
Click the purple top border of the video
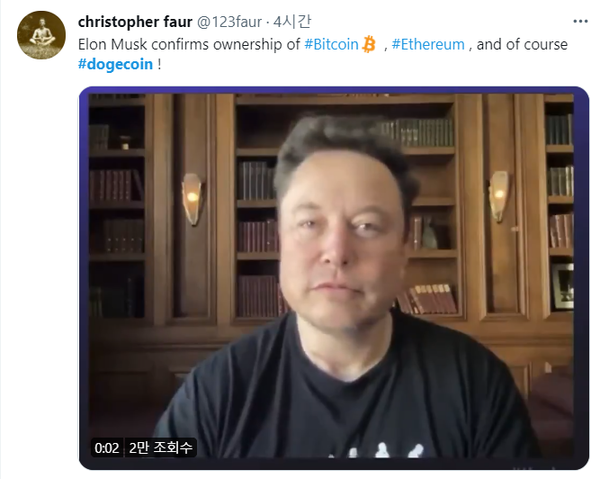click(x=334, y=90)
